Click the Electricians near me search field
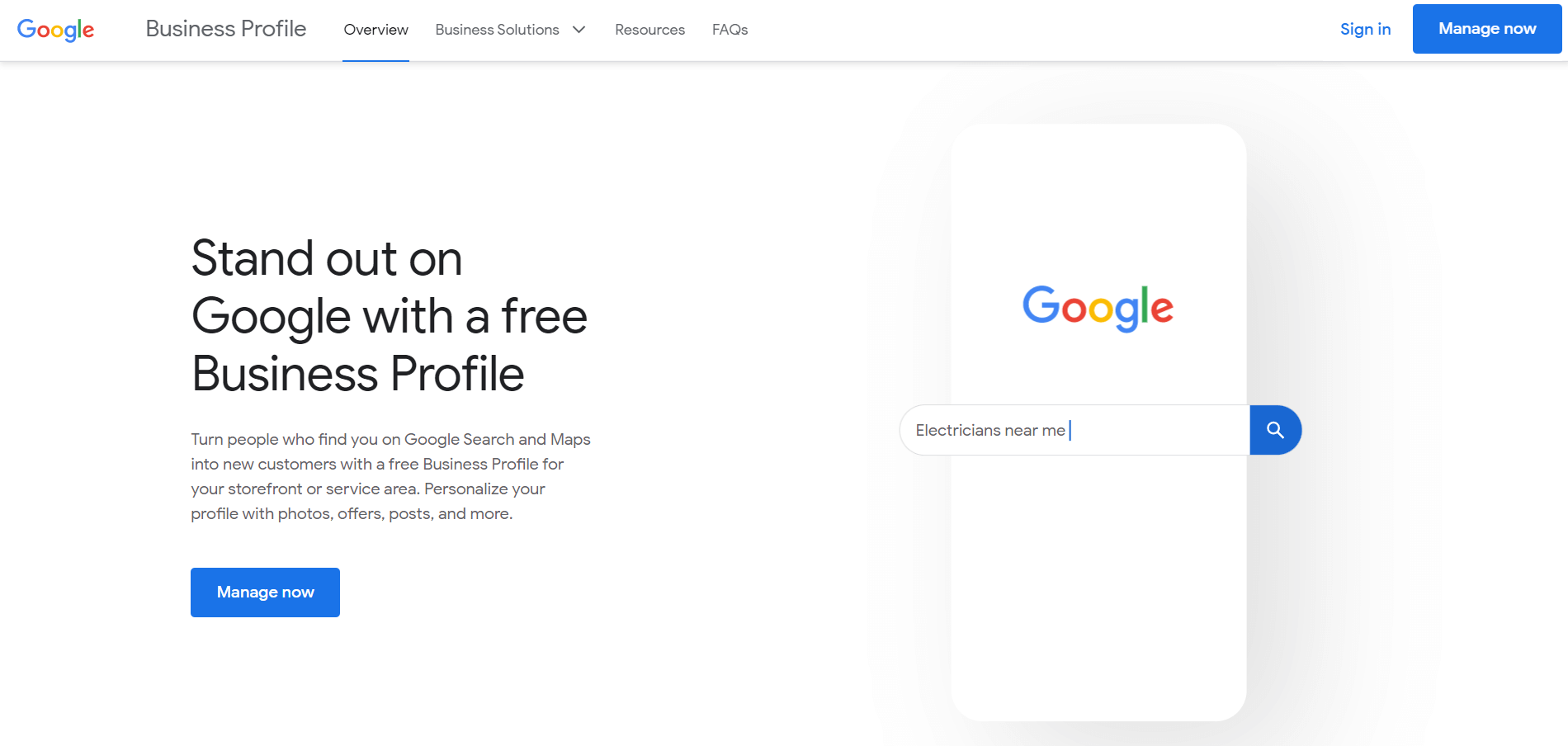Screen dimensions: 1568x746 (1074, 430)
